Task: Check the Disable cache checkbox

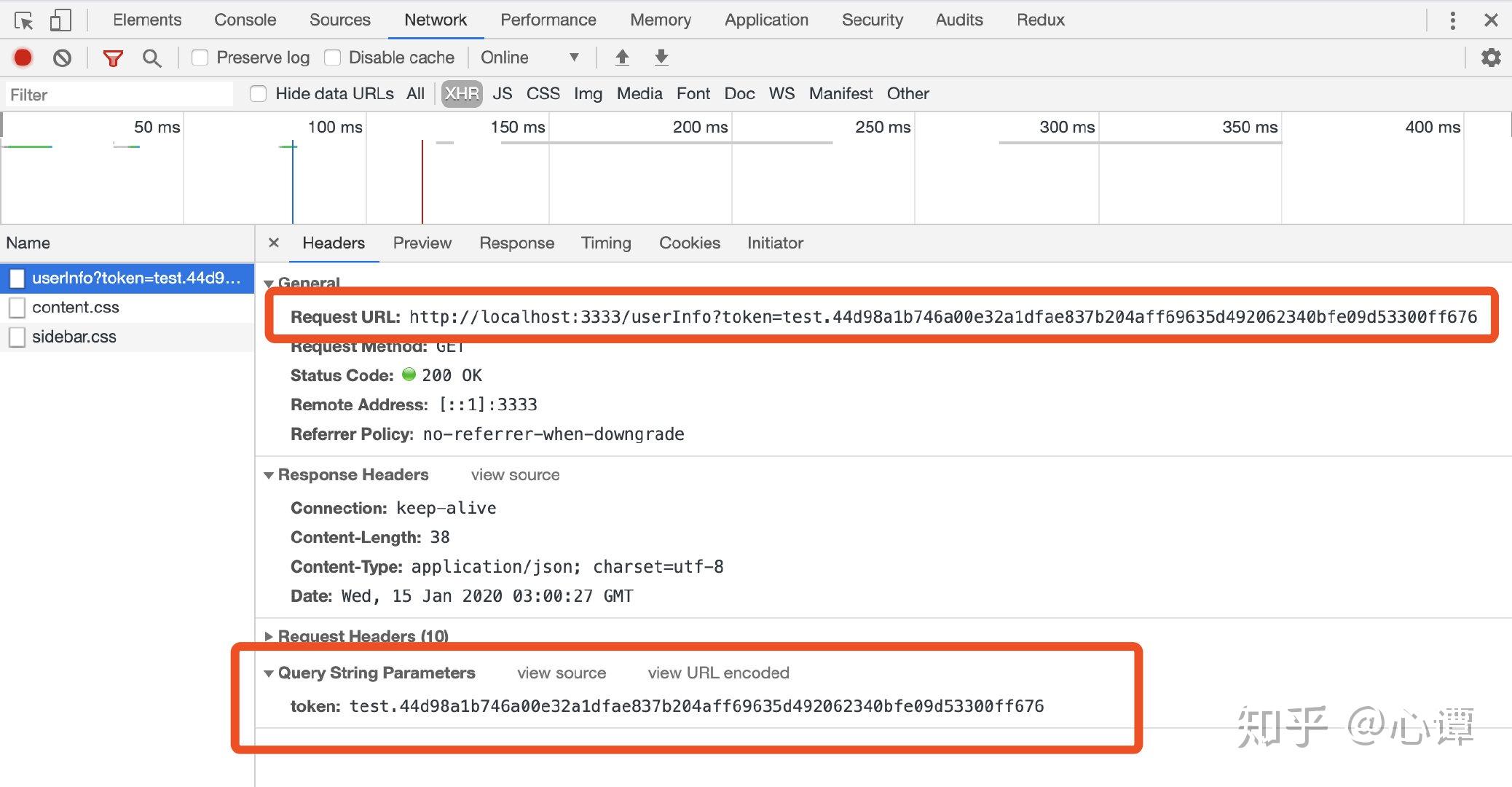Action: [332, 58]
